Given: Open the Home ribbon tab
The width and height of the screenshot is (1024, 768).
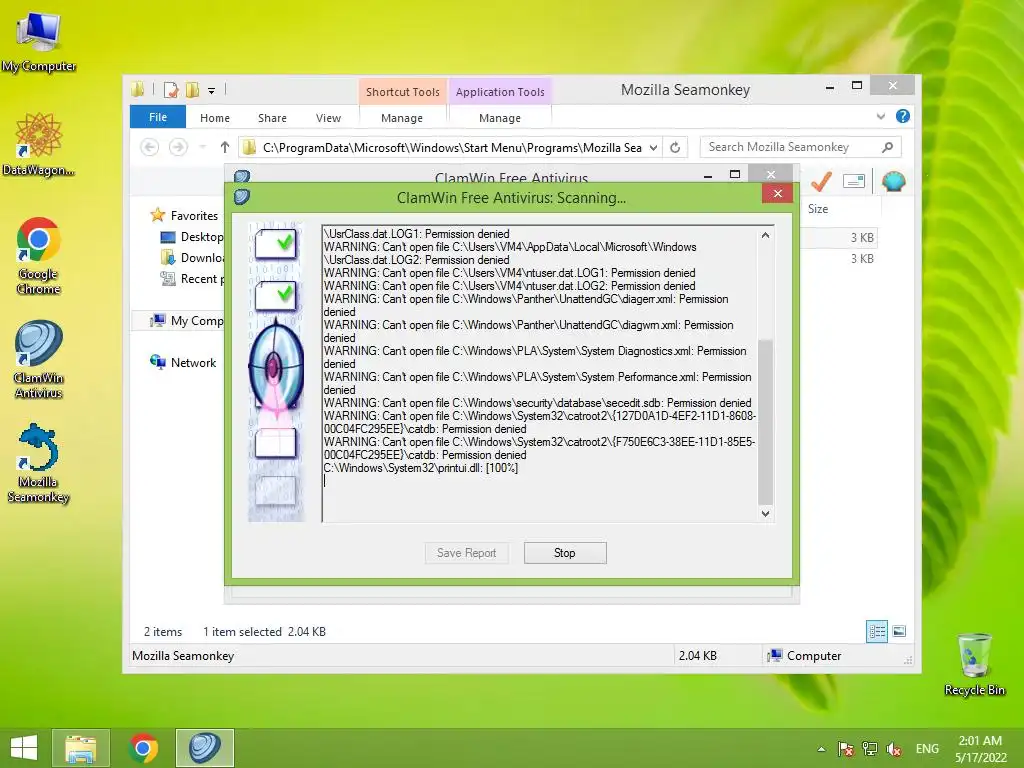Looking at the screenshot, I should 215,118.
